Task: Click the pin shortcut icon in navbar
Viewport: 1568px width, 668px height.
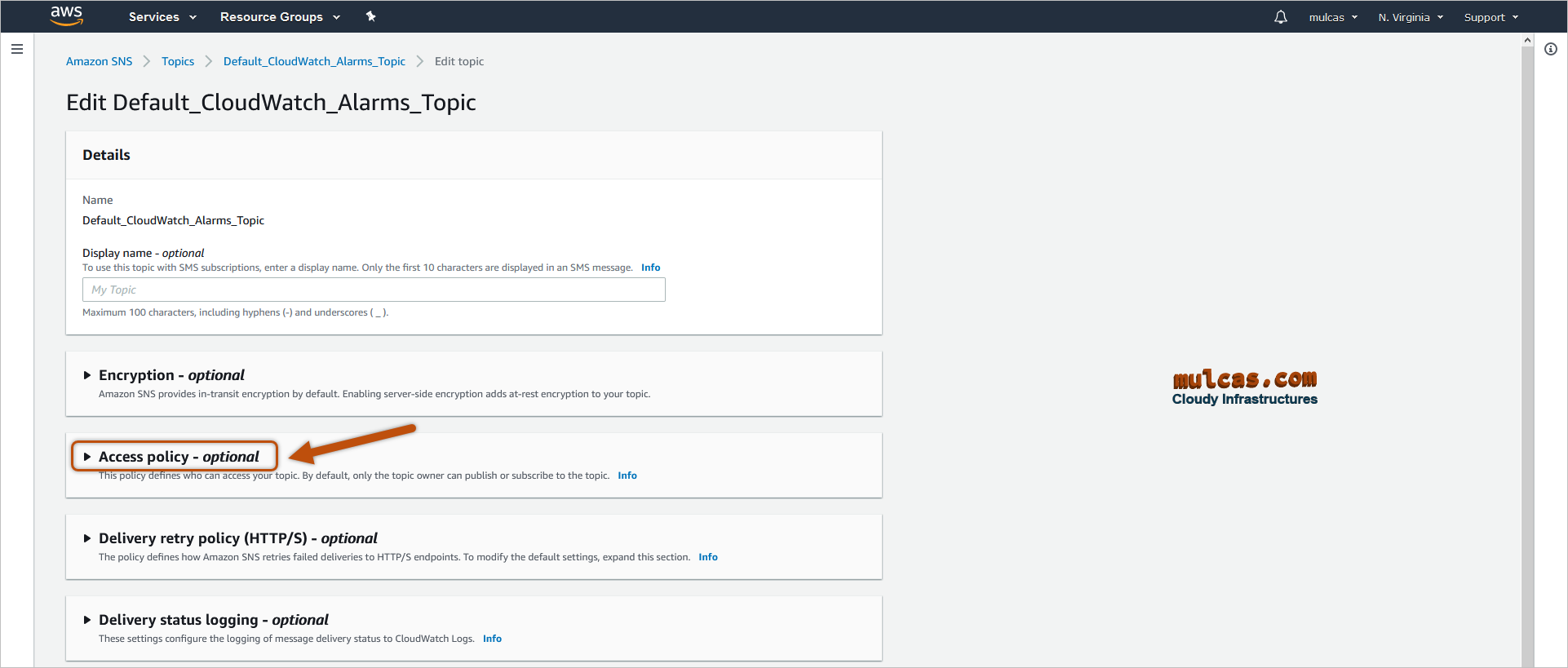Action: (x=370, y=16)
